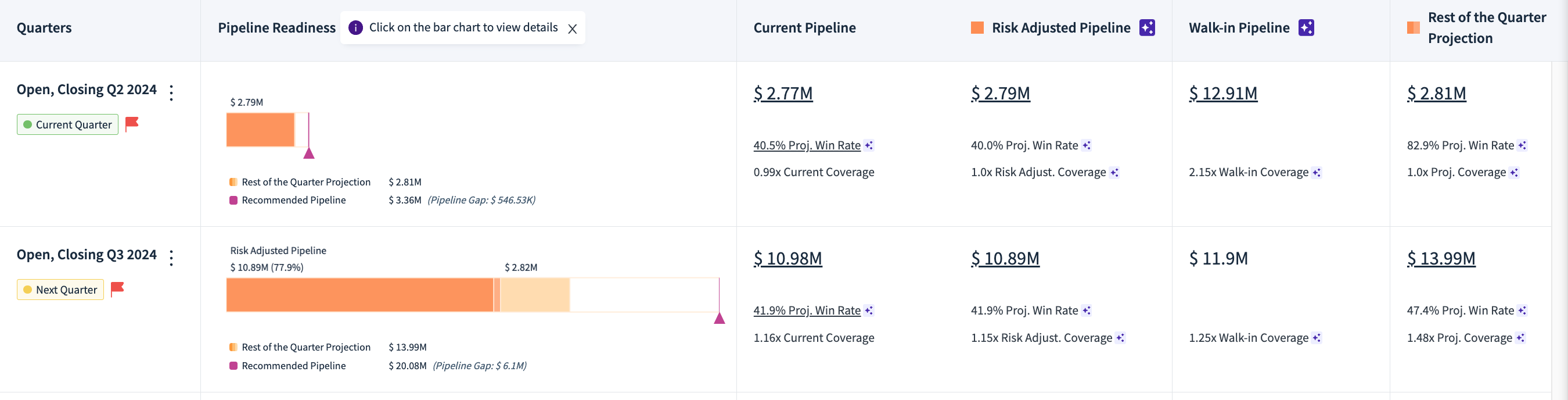
Task: Click sparkle icon beside 1.48x Proj. Coverage
Action: pyautogui.click(x=1520, y=338)
